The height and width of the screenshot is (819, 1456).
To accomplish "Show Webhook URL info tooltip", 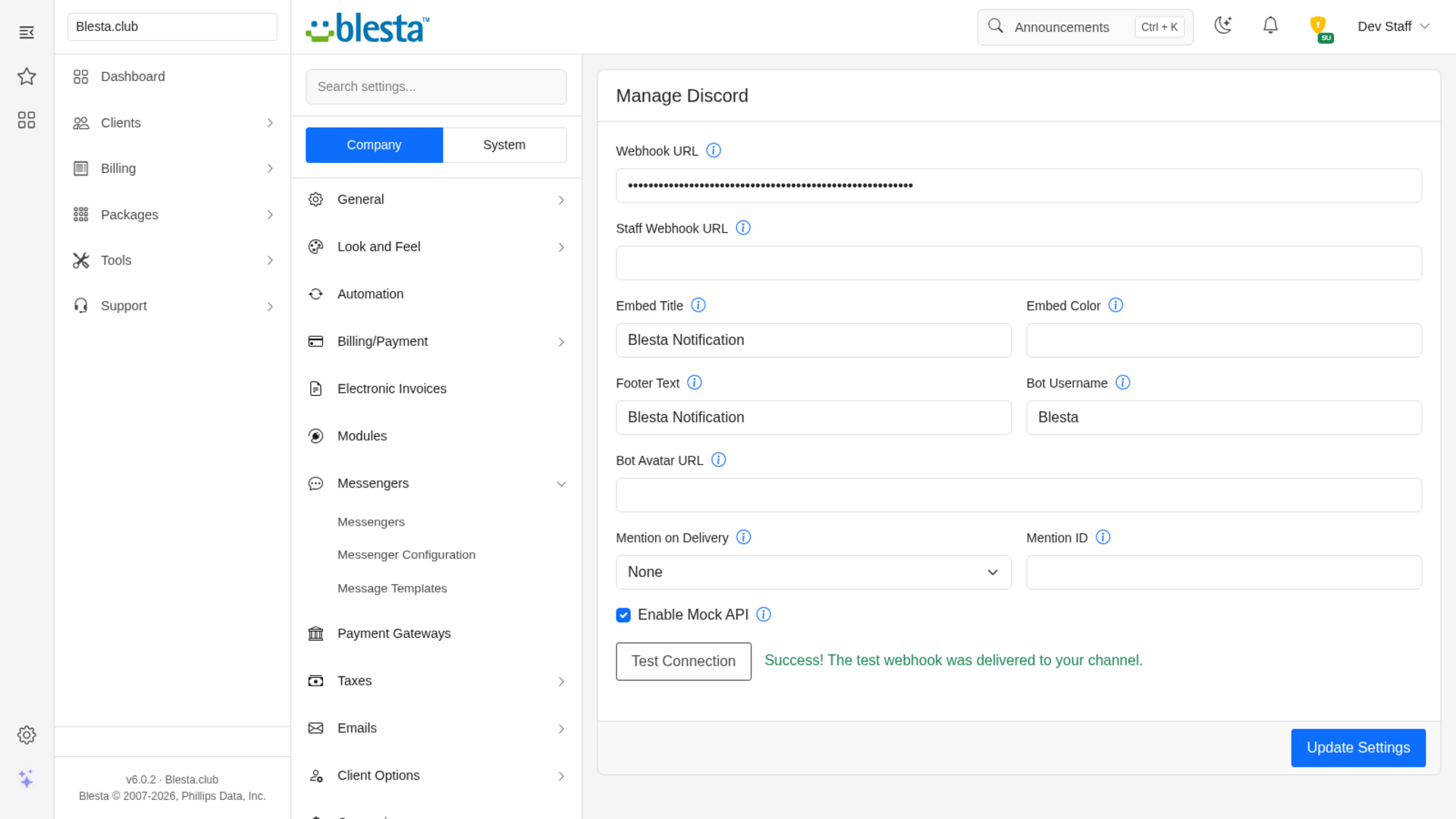I will 714,150.
